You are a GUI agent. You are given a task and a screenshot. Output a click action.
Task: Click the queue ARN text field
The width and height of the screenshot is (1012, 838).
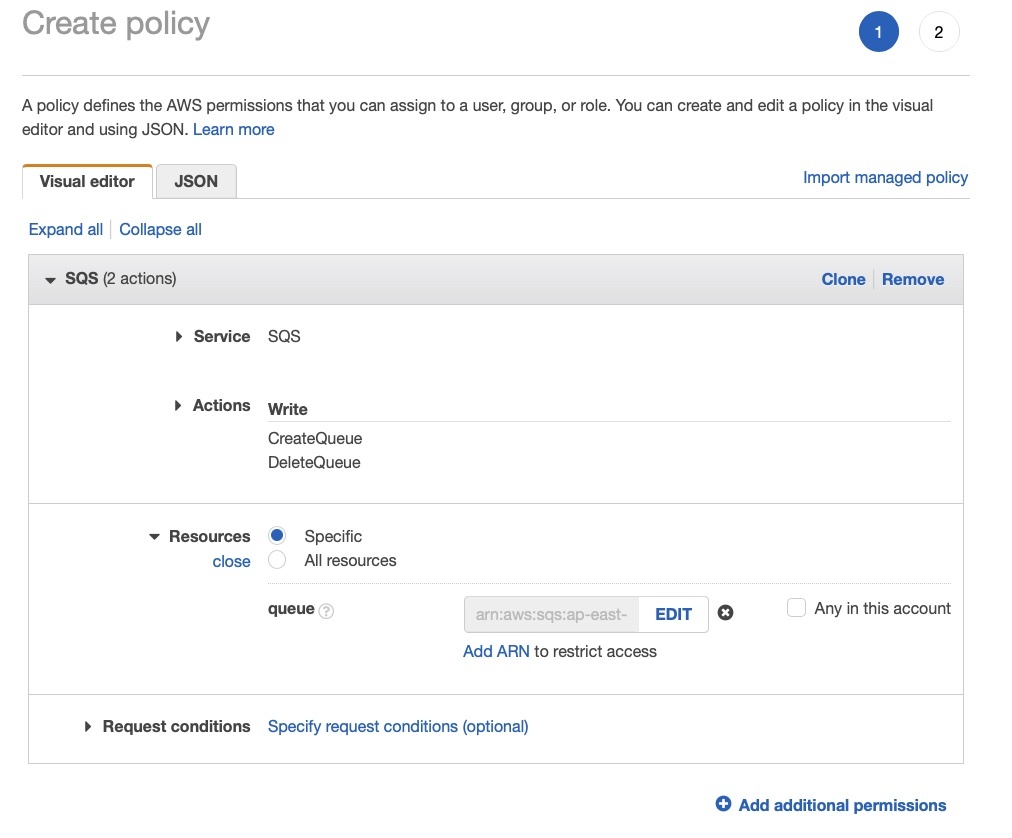(x=552, y=614)
